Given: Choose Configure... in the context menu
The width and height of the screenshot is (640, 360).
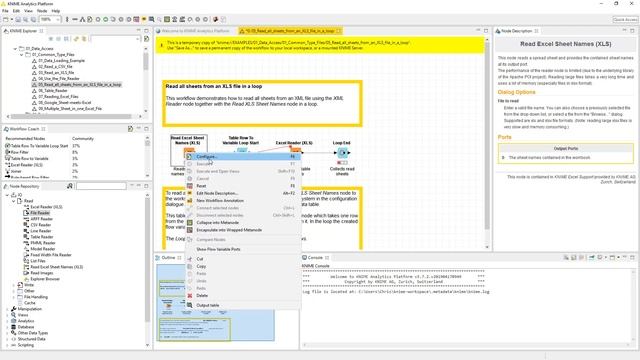Looking at the screenshot, I should [x=243, y=156].
